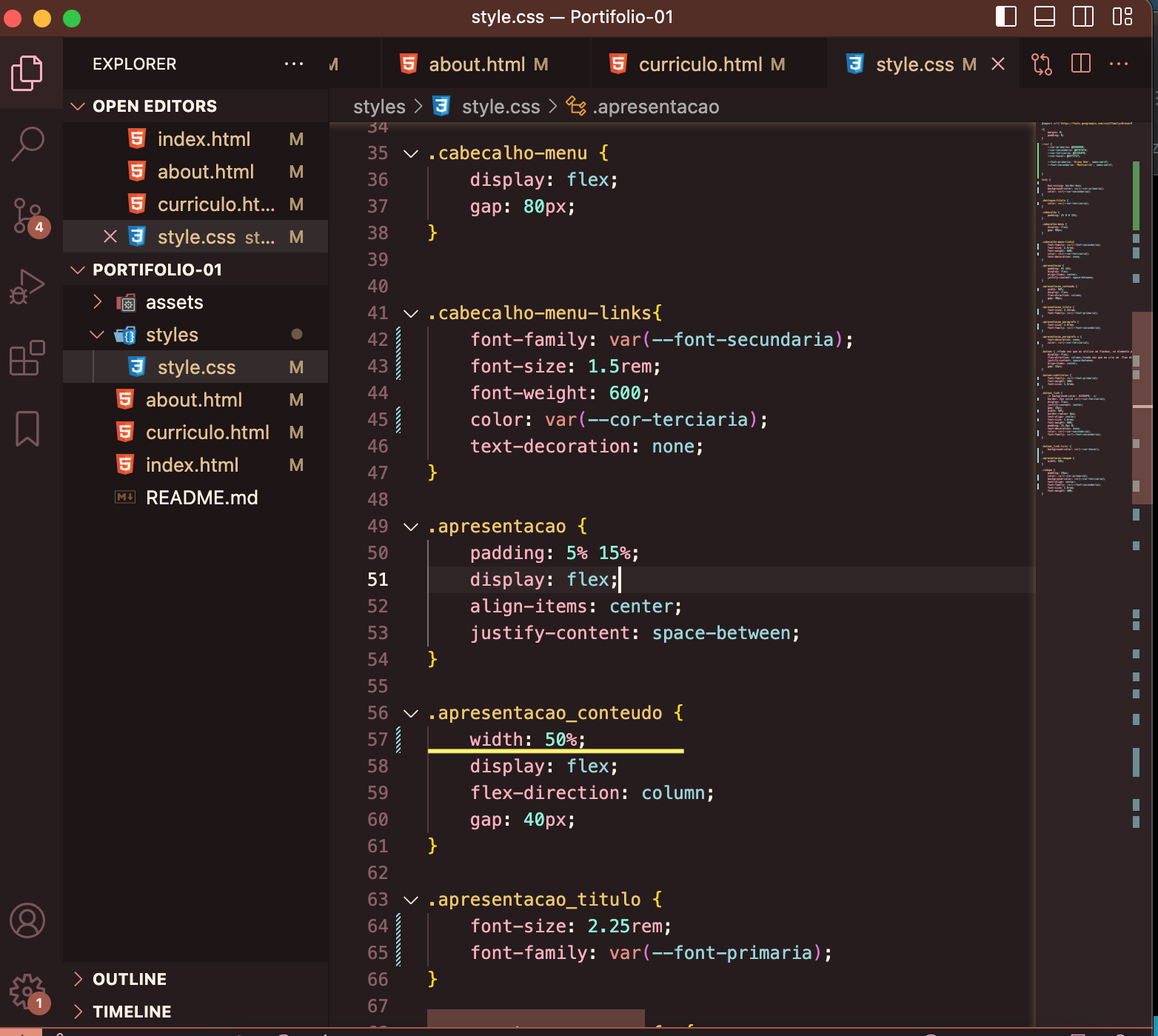
Task: Fold the .apresentacao_conteudo rule at line 56
Action: click(410, 713)
